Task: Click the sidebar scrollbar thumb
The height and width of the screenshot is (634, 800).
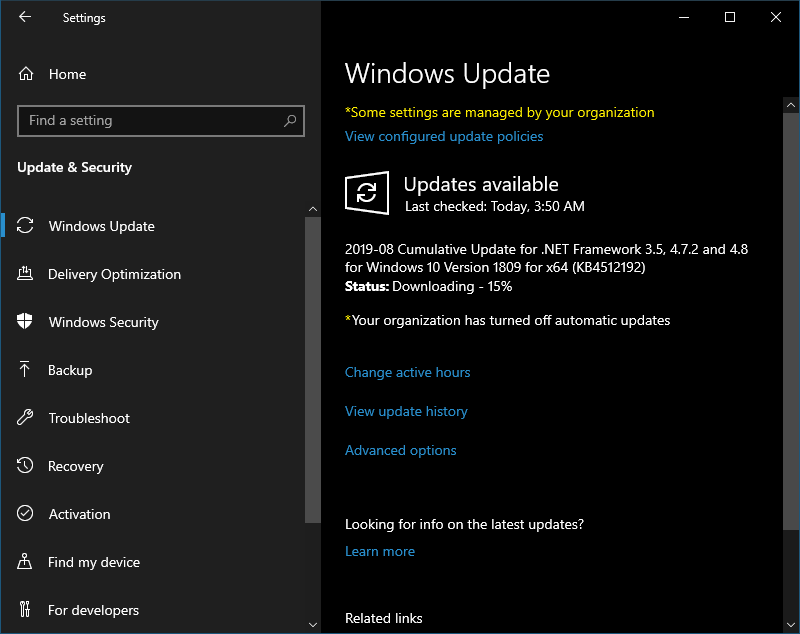Action: 313,370
